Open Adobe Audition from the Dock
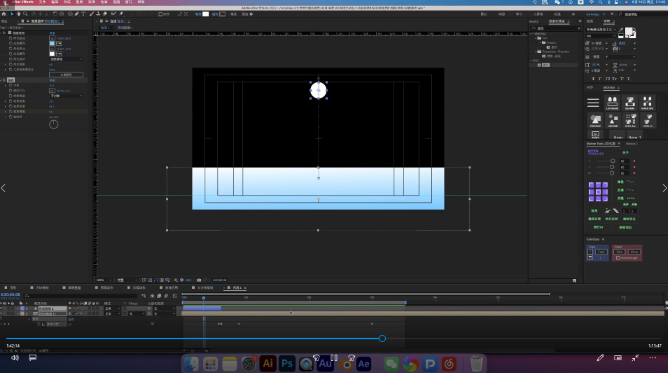The image size is (668, 373). pos(325,364)
